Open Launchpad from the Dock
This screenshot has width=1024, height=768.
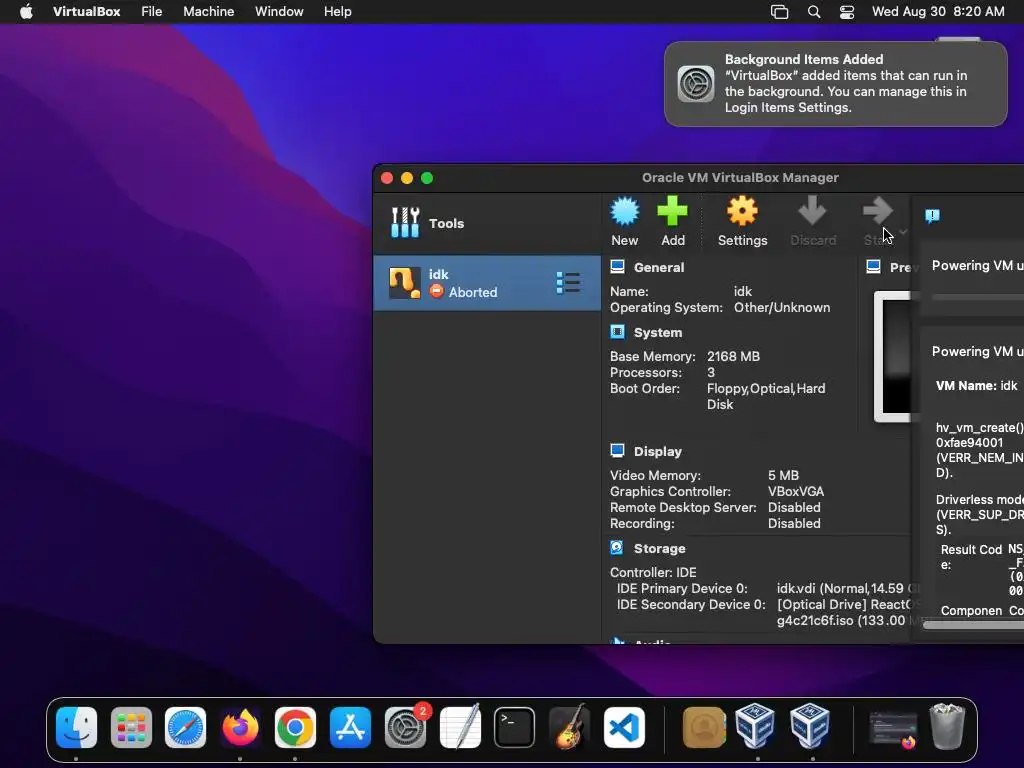pos(131,728)
